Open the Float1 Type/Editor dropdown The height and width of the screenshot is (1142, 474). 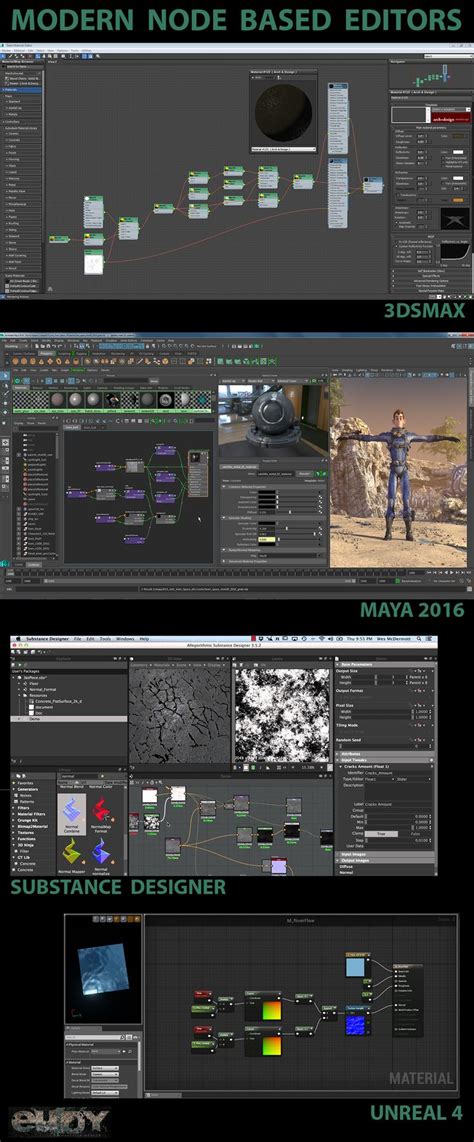click(x=379, y=779)
